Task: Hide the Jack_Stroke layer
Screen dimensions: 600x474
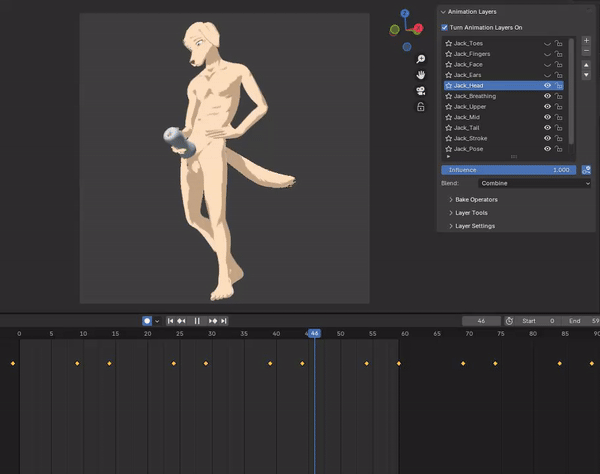Action: click(x=547, y=138)
